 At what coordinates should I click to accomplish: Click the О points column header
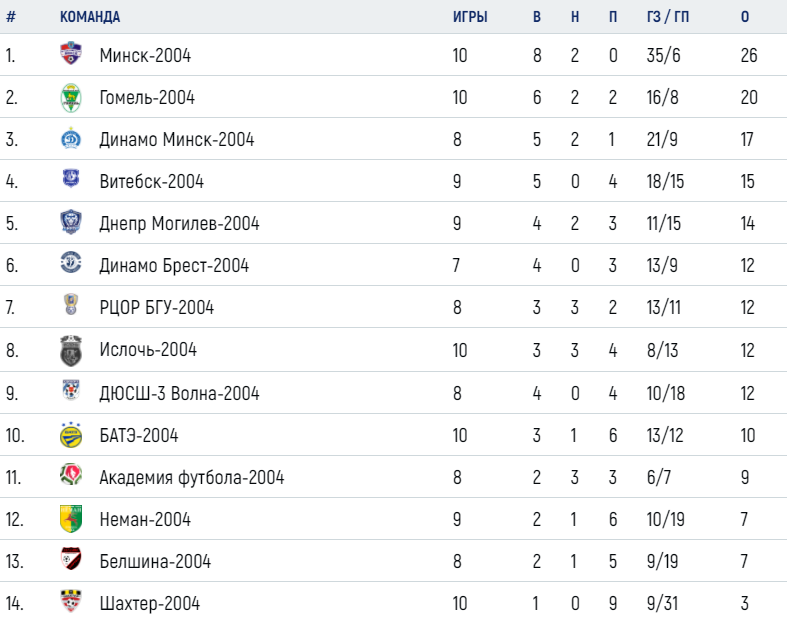click(745, 17)
